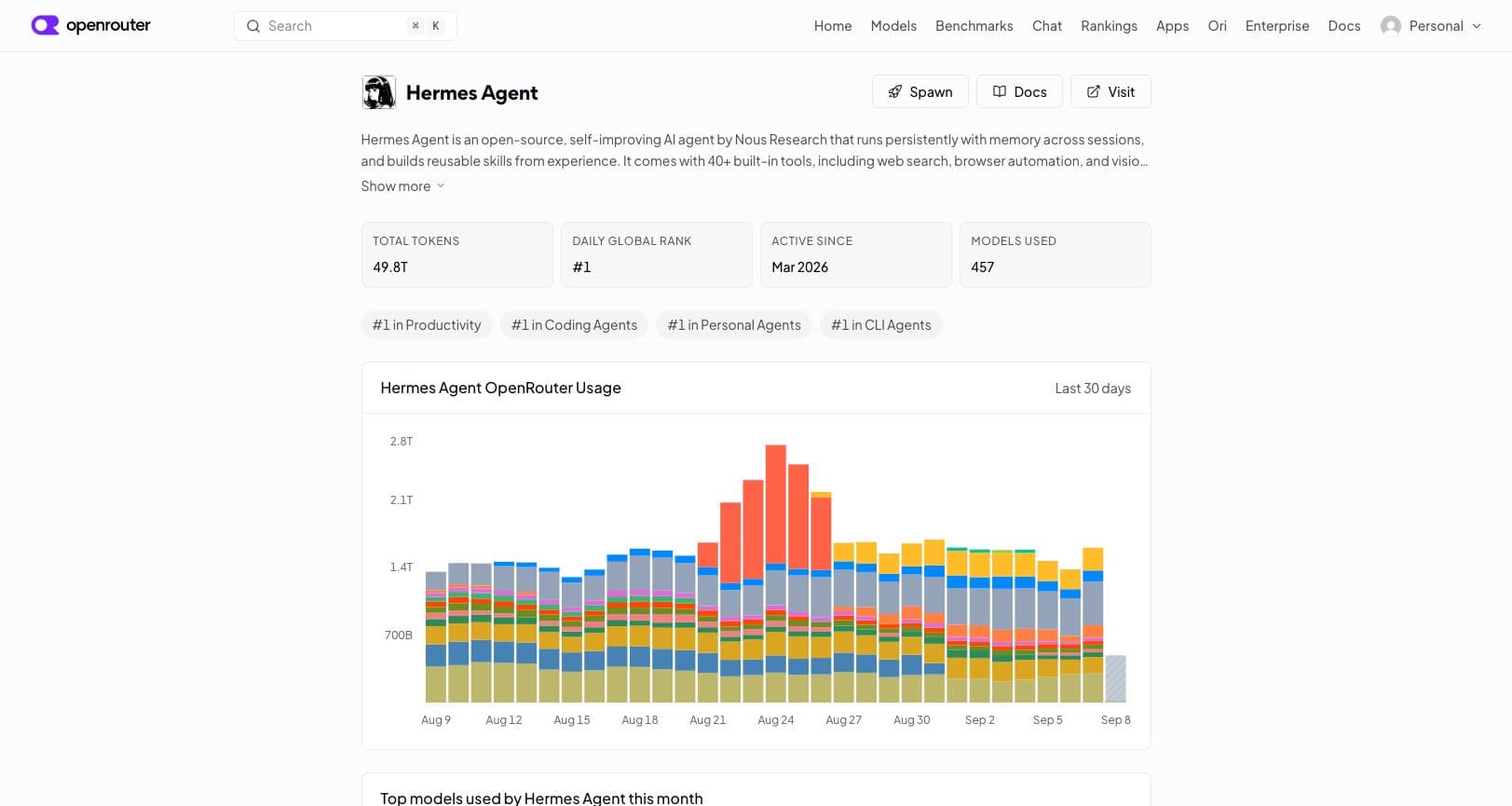The image size is (1512, 806).
Task: Click the keyboard shortcut K badge in search
Action: 436,26
